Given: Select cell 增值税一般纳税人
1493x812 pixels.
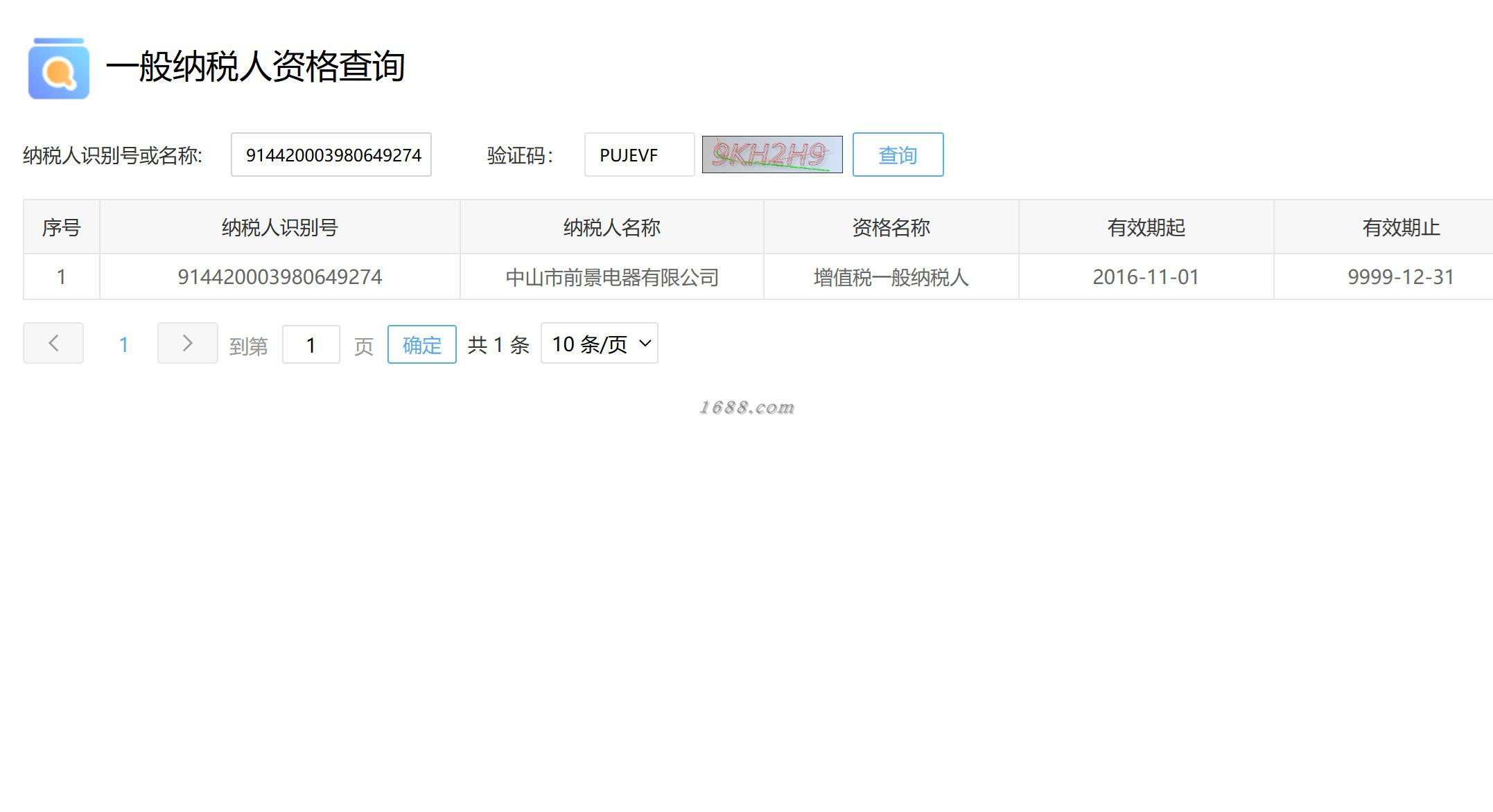Looking at the screenshot, I should click(x=891, y=277).
